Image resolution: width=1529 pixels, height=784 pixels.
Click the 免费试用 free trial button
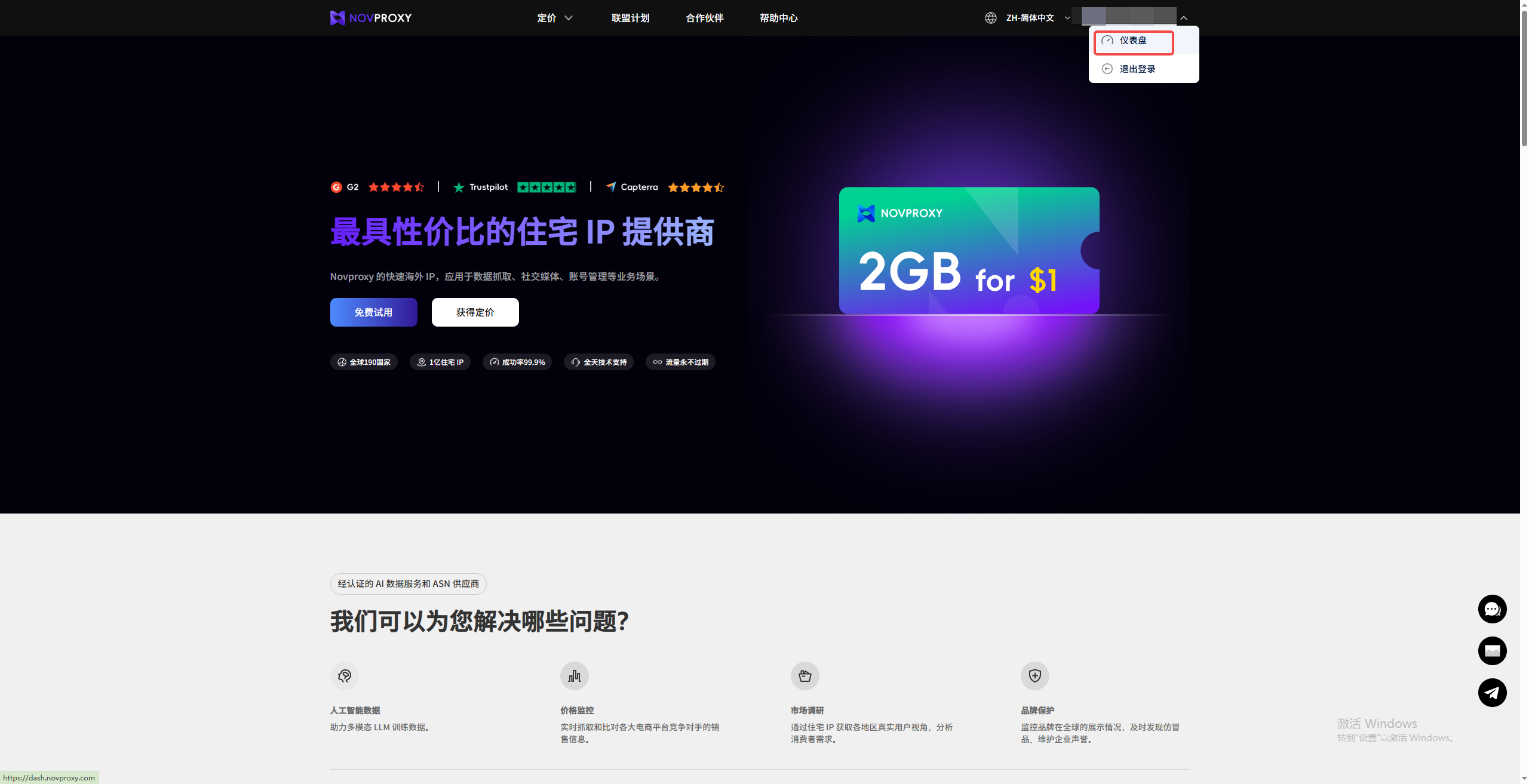click(373, 312)
